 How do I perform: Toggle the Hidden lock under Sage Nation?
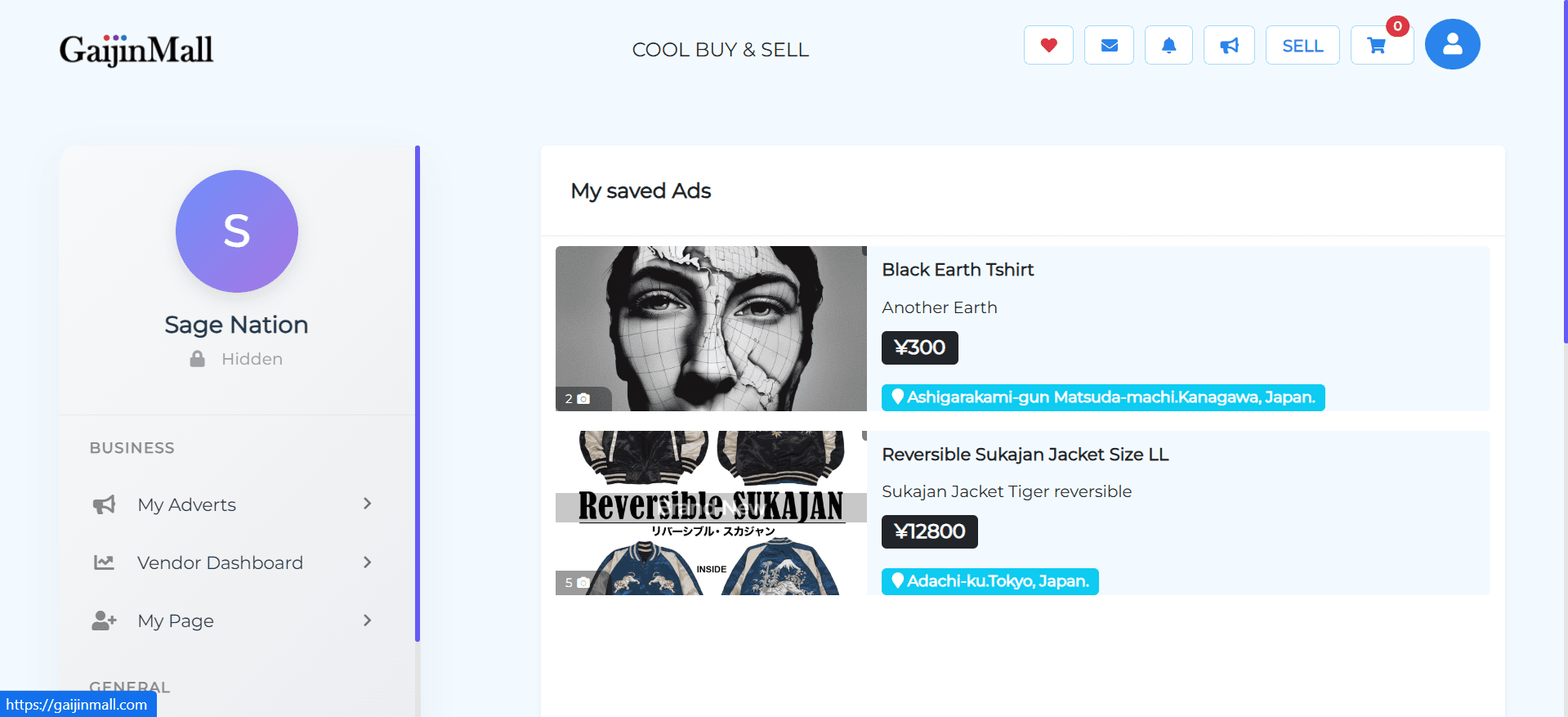pyautogui.click(x=197, y=358)
